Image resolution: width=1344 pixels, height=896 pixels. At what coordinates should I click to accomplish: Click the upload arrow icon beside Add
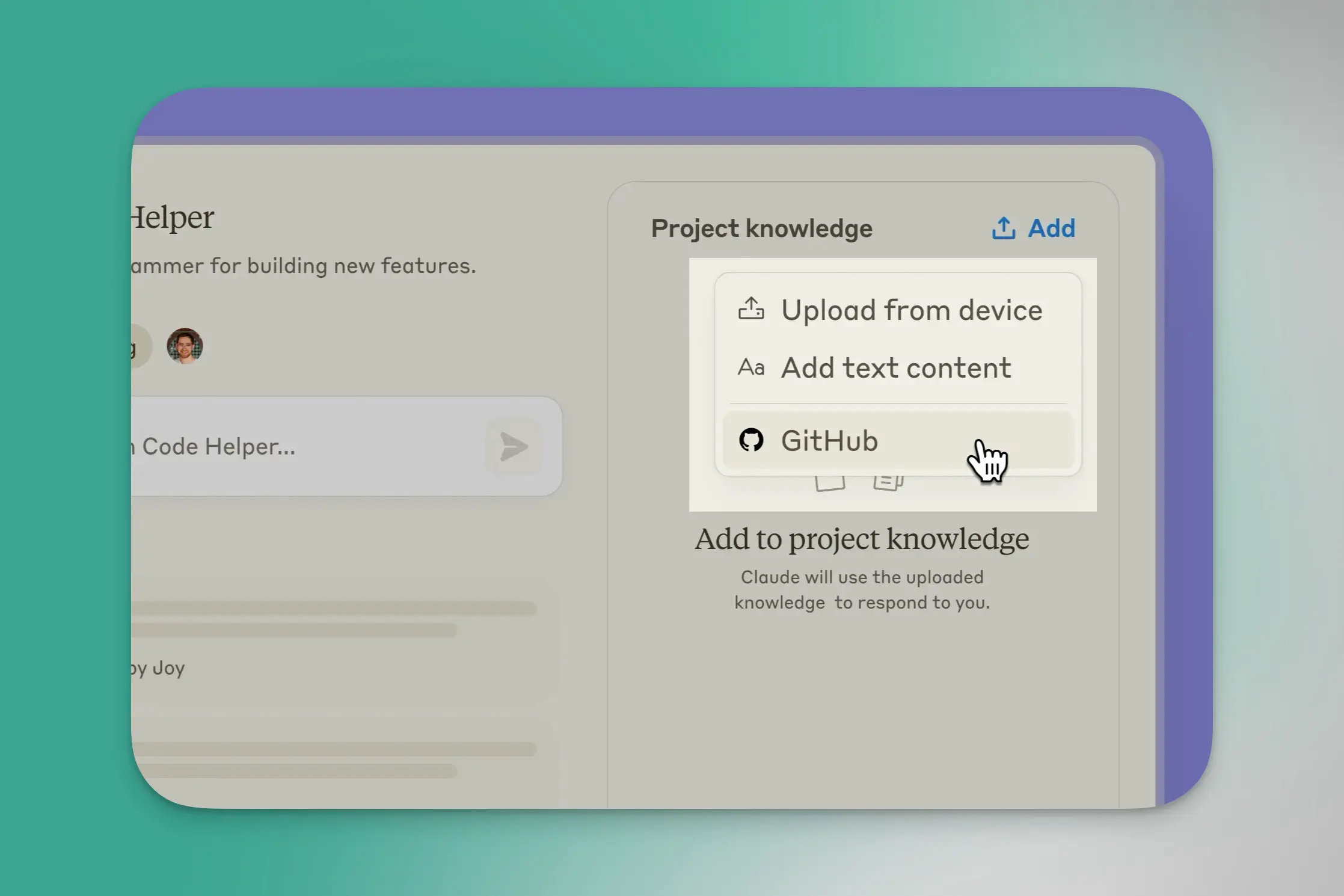coord(1003,229)
